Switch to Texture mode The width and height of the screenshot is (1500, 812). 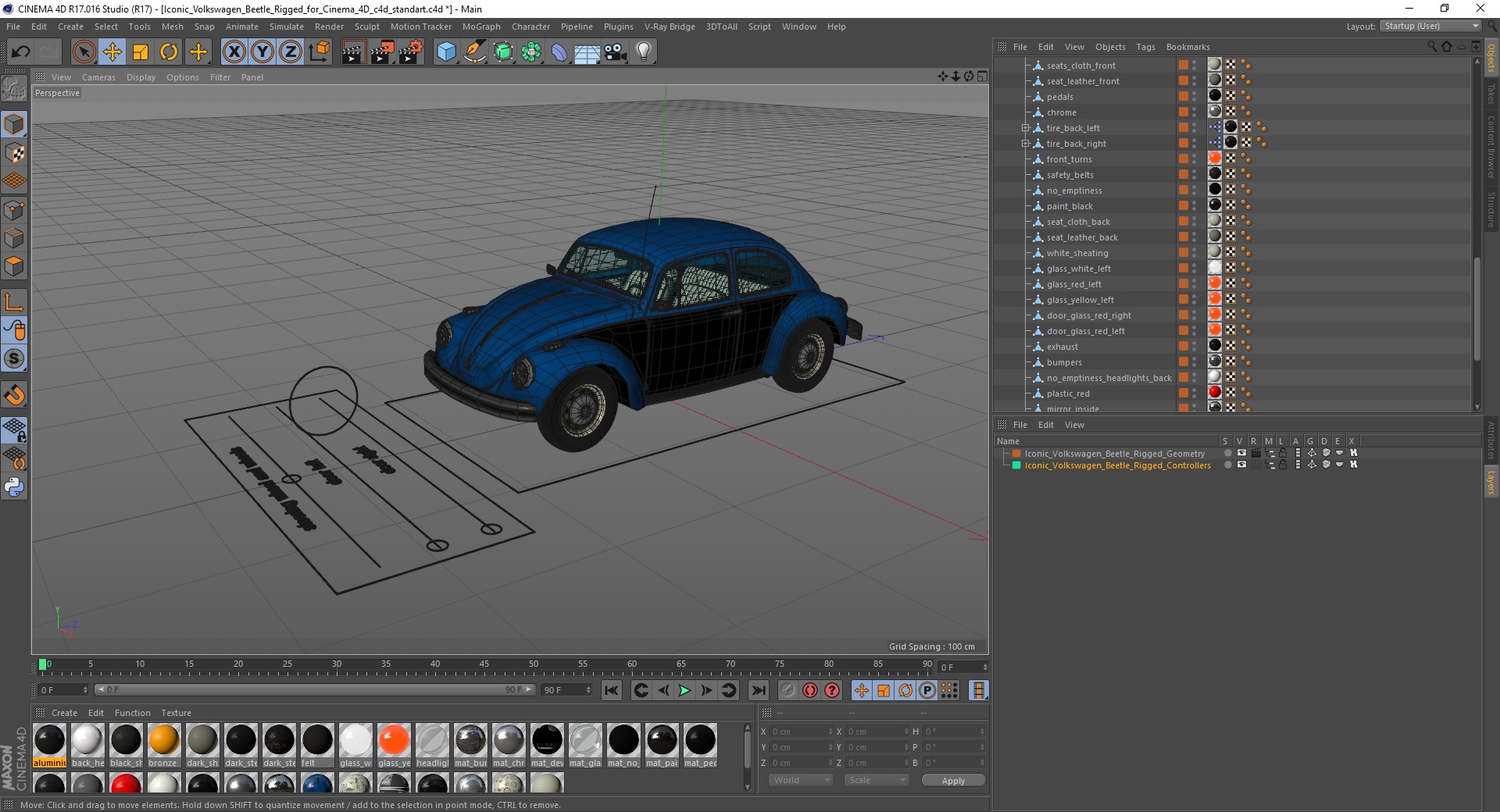click(x=14, y=153)
